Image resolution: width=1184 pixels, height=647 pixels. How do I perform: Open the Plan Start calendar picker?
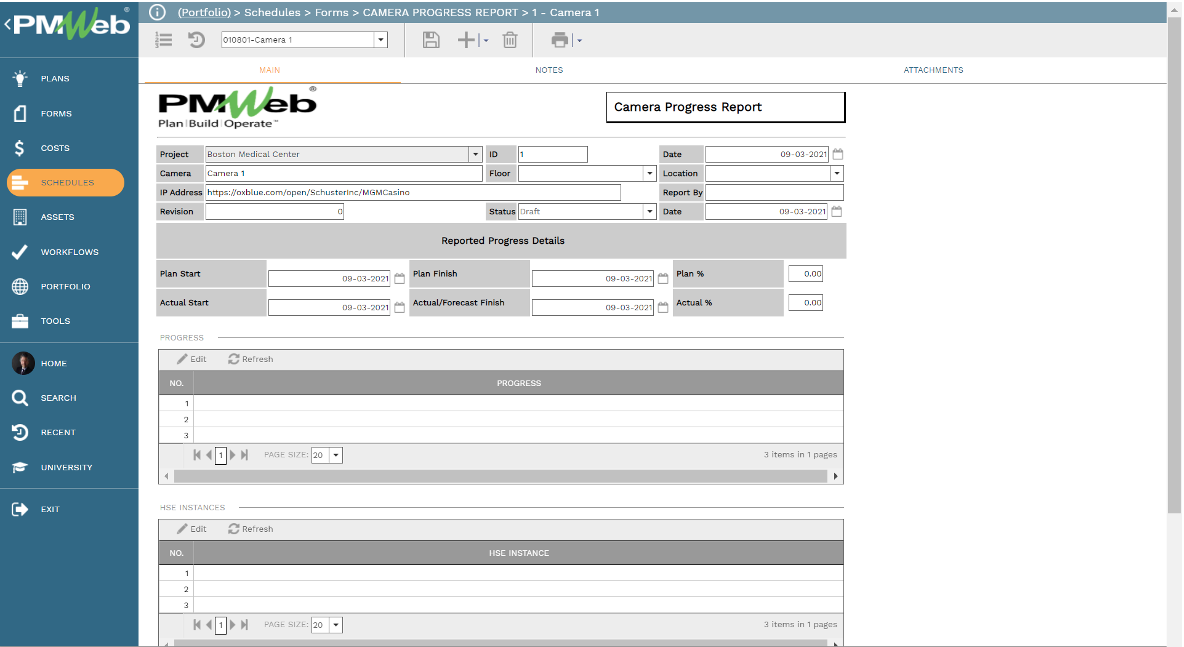tap(399, 279)
